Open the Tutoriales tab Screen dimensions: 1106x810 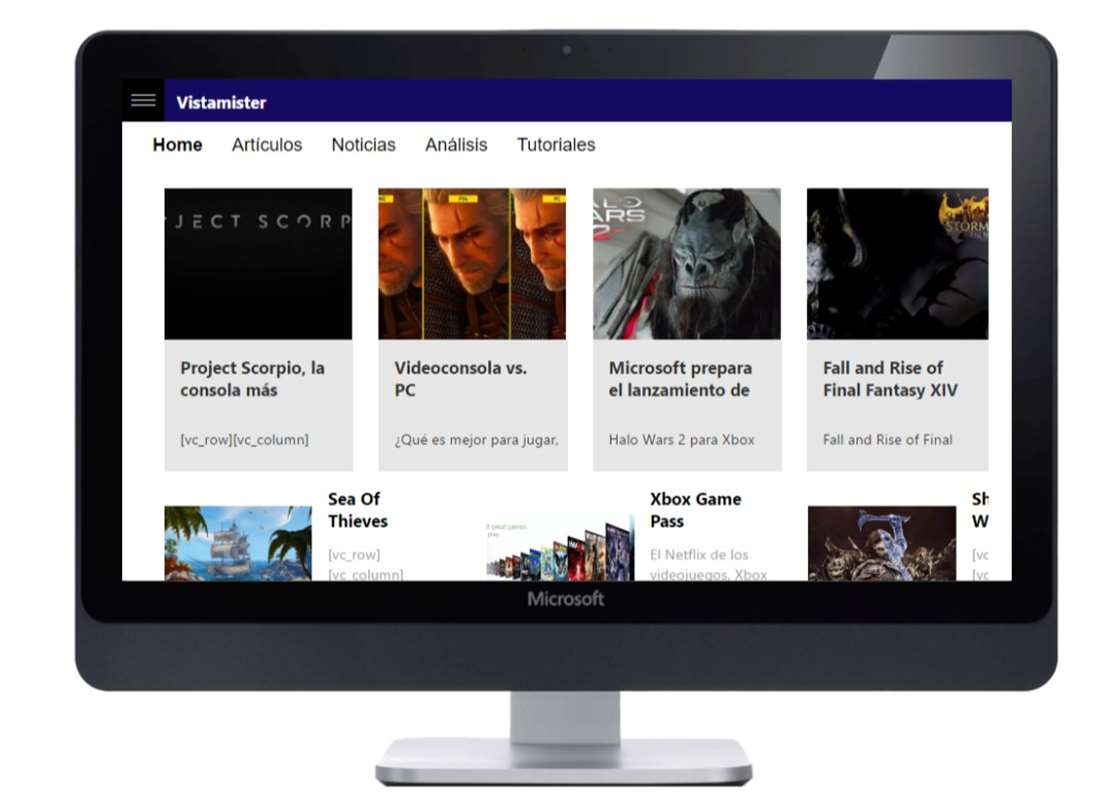556,145
